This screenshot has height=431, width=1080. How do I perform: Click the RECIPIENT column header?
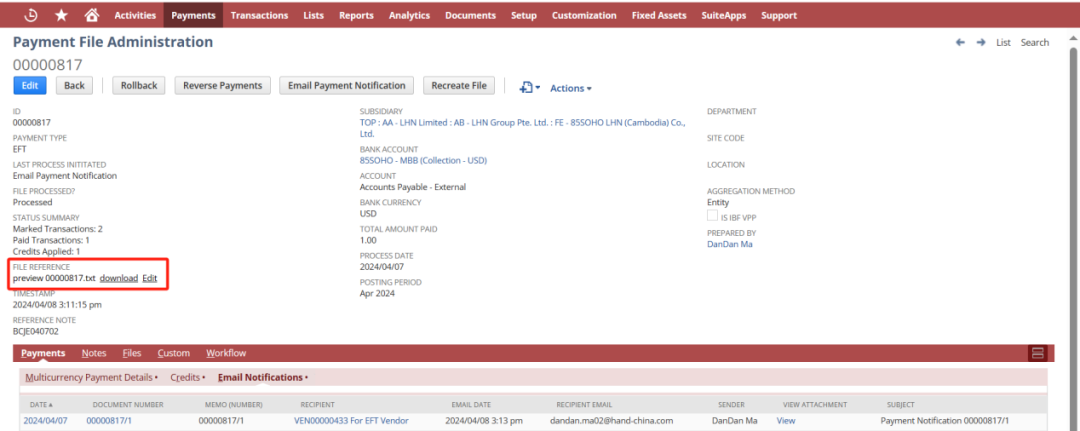point(318,404)
